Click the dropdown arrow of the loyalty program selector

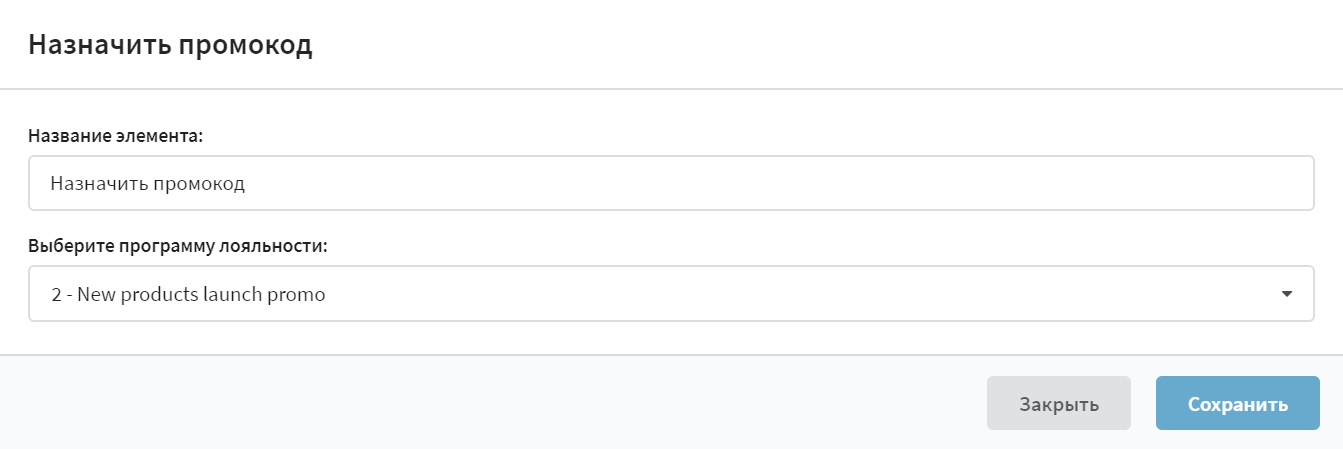1287,294
